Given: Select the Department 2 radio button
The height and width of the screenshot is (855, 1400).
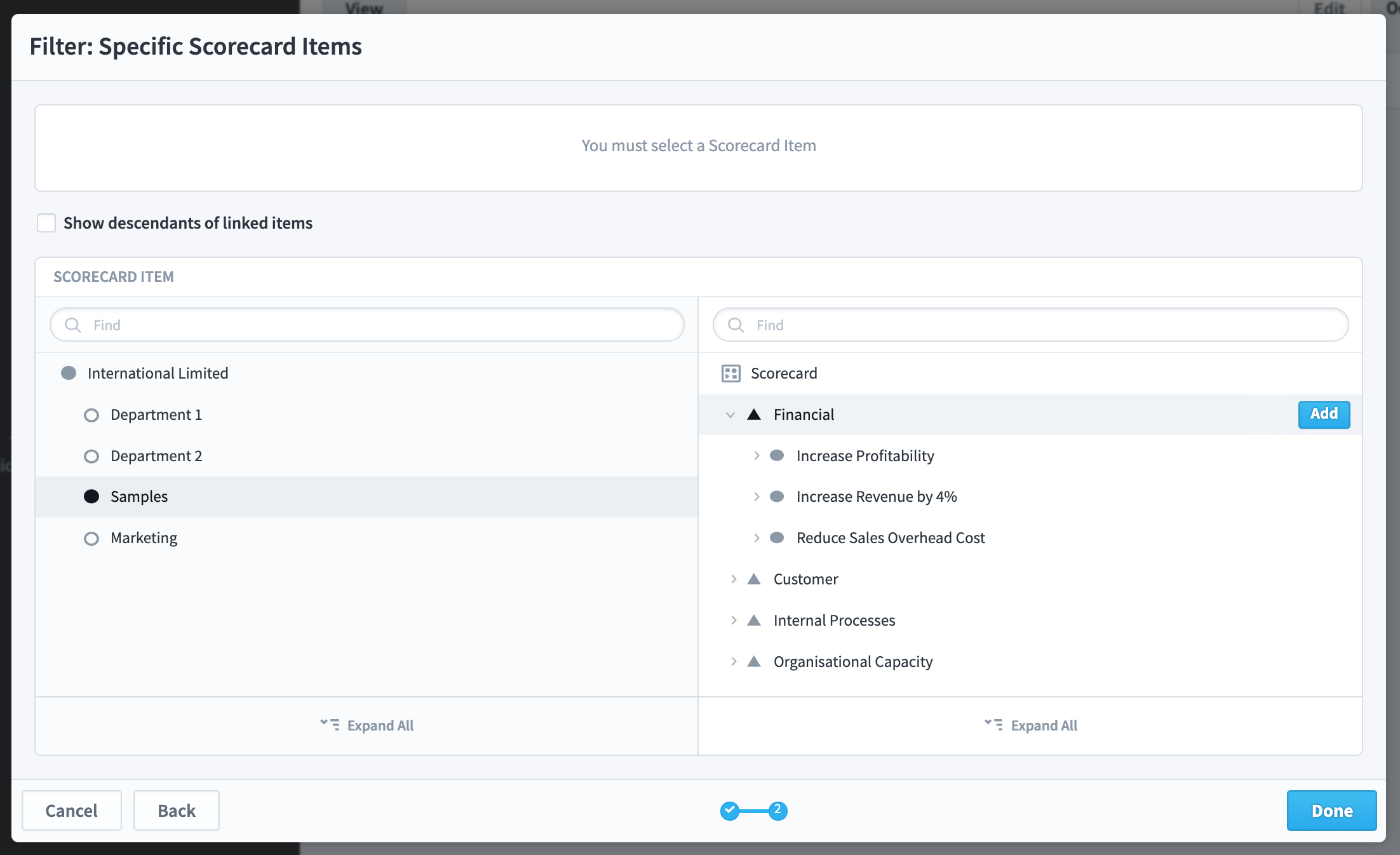Looking at the screenshot, I should 91,456.
